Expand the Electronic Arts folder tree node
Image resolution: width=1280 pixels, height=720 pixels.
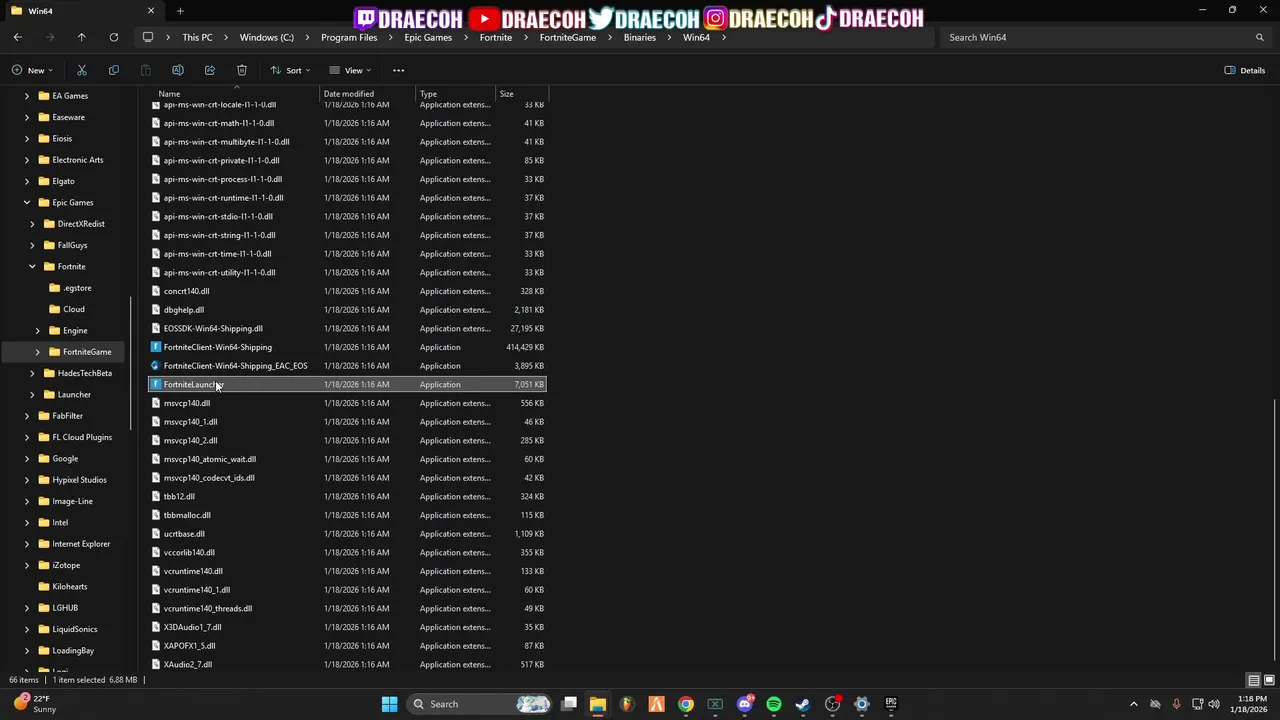coord(27,160)
